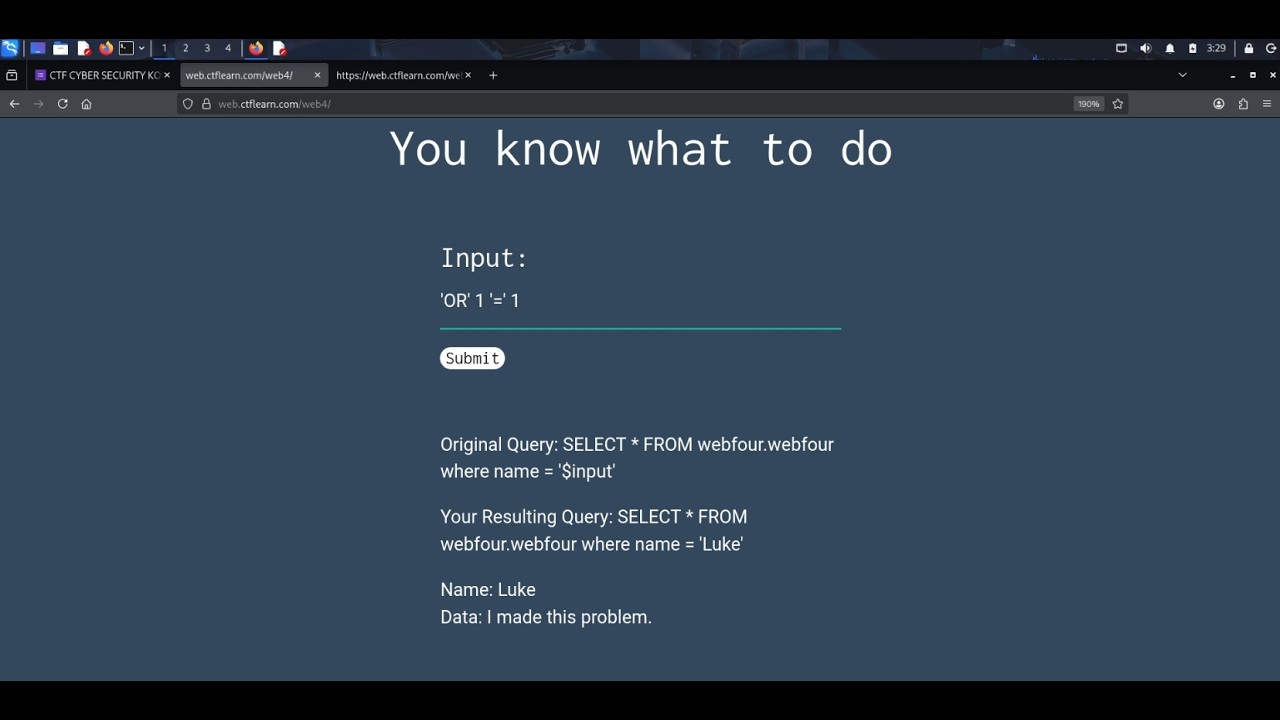1280x720 pixels.
Task: Click the running Firefox taskbar item
Action: point(256,48)
